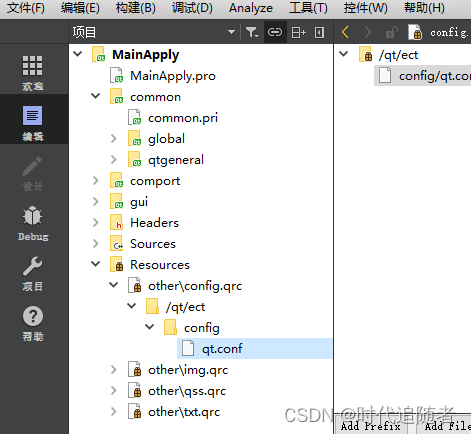Open the 构建(B) build menu
This screenshot has width=471, height=434.
[x=136, y=8]
